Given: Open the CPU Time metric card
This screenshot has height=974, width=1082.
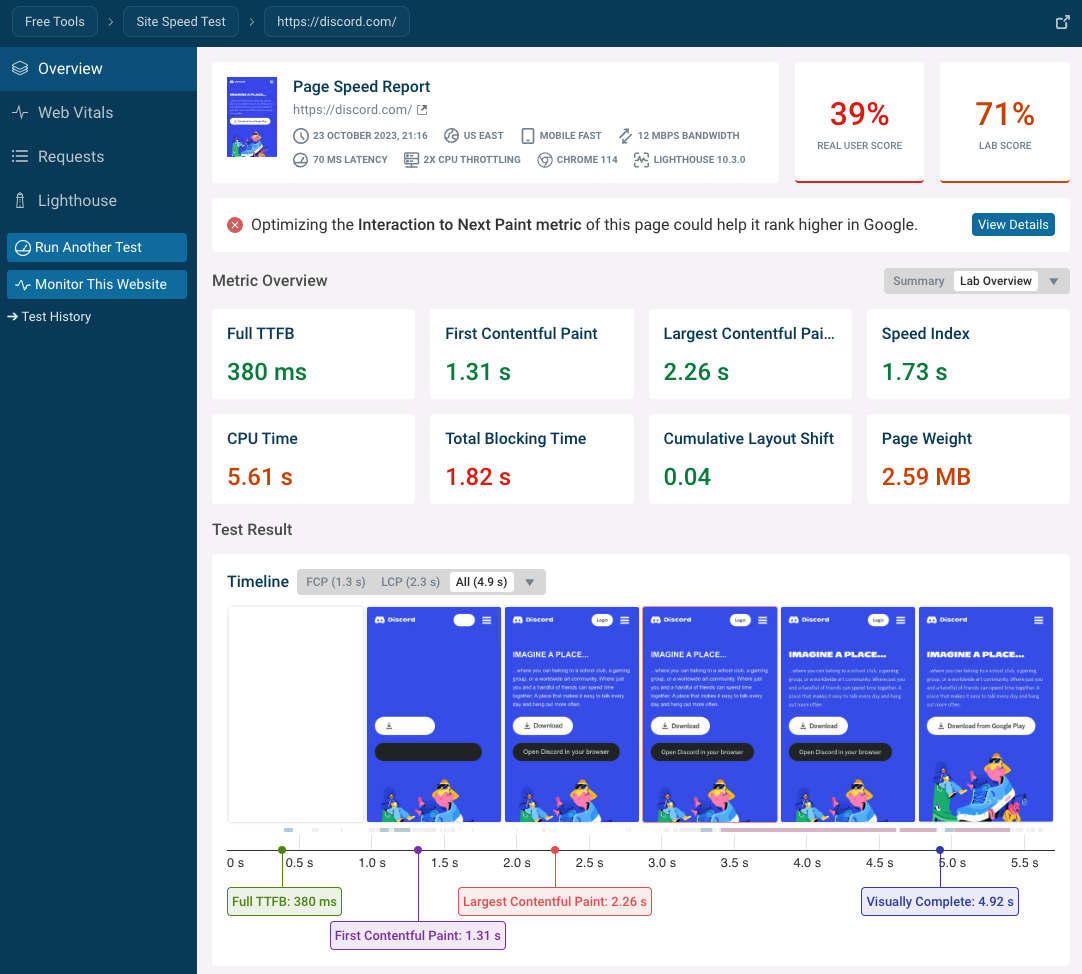Looking at the screenshot, I should click(x=313, y=459).
